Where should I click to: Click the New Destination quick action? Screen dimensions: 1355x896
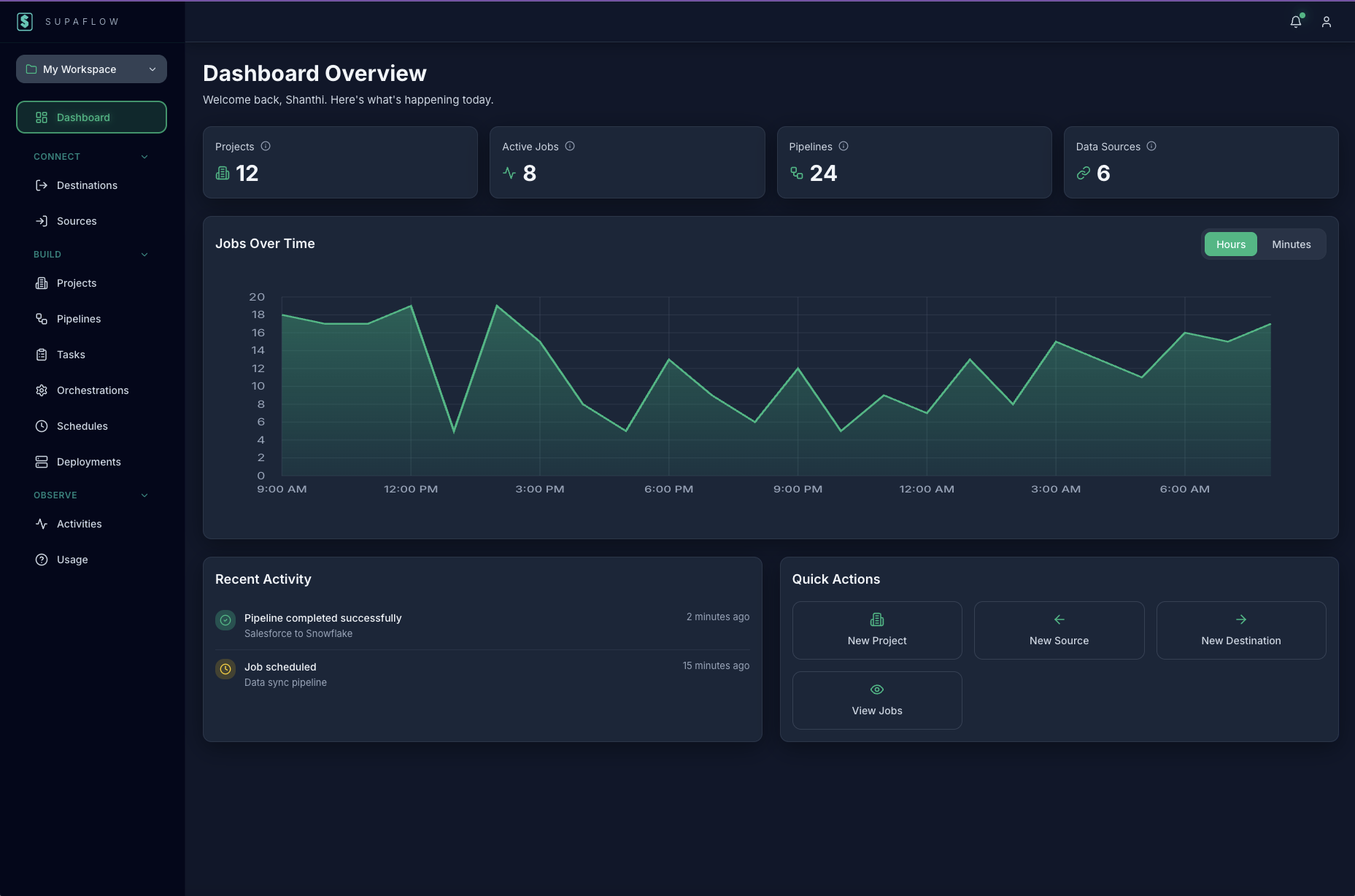click(1241, 630)
